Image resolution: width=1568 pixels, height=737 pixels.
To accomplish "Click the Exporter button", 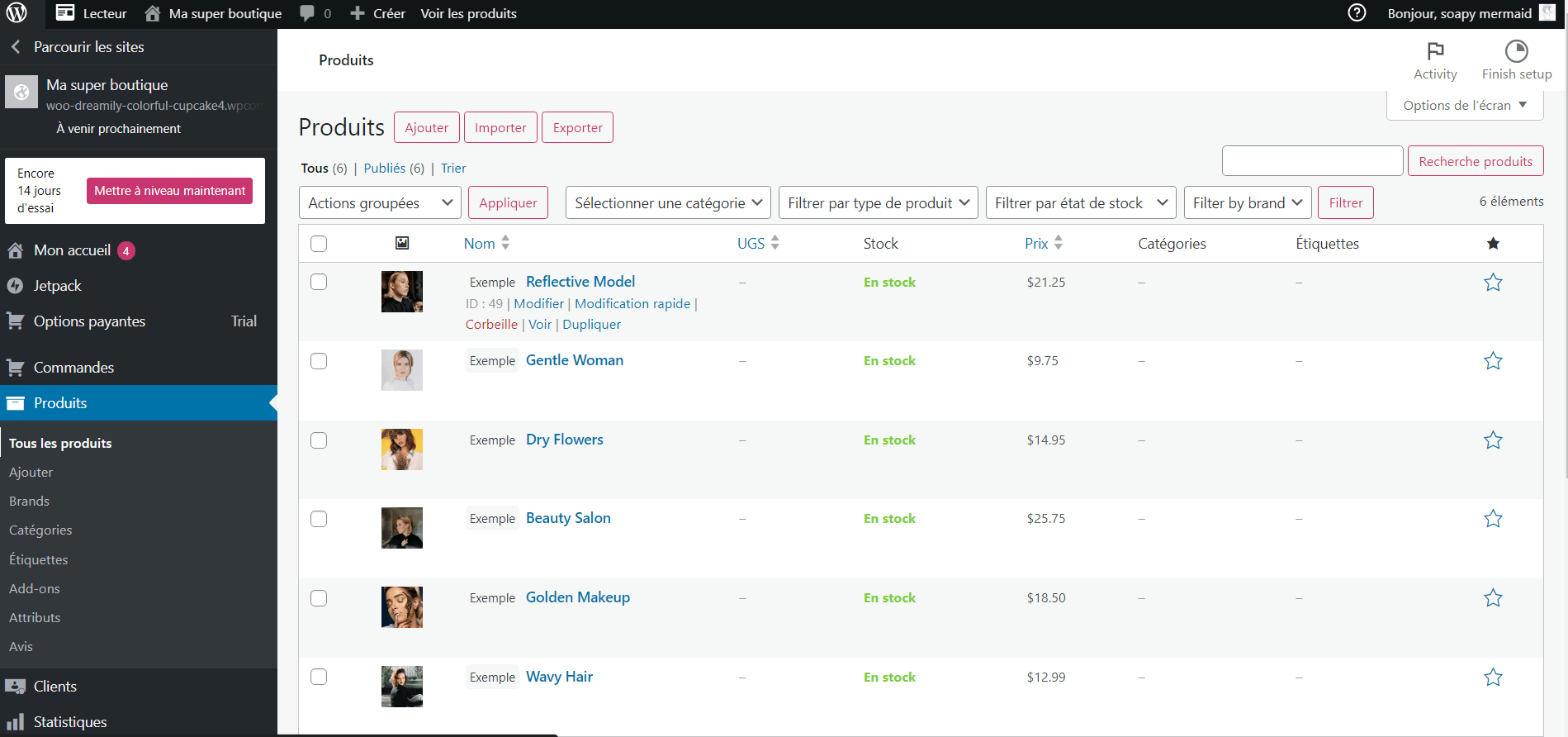I will point(578,127).
